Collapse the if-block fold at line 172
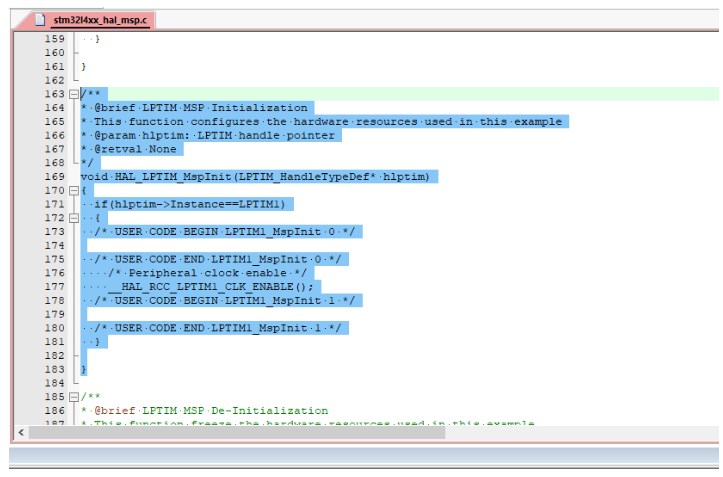Image resolution: width=723 pixels, height=477 pixels. coord(74,218)
